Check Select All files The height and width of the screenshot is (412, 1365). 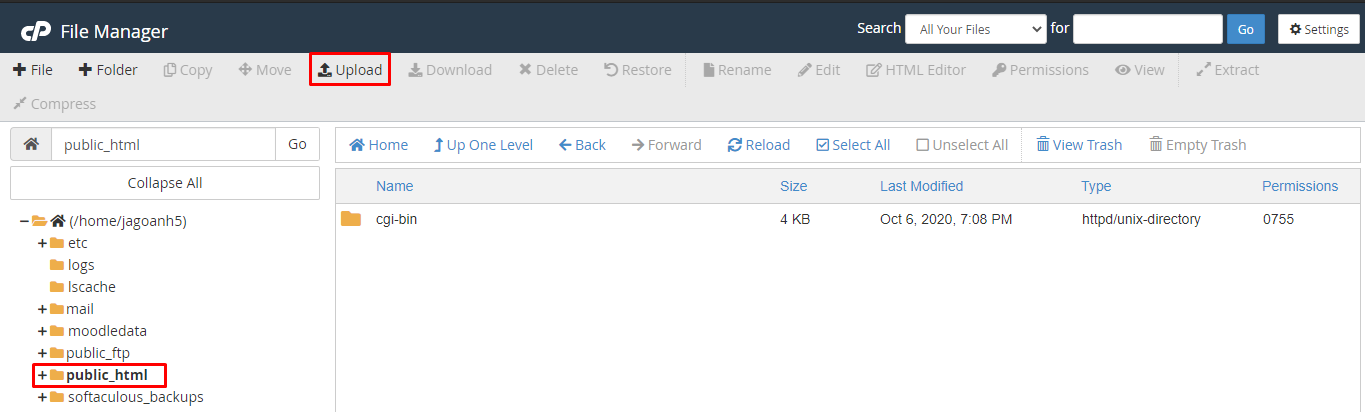coord(853,145)
